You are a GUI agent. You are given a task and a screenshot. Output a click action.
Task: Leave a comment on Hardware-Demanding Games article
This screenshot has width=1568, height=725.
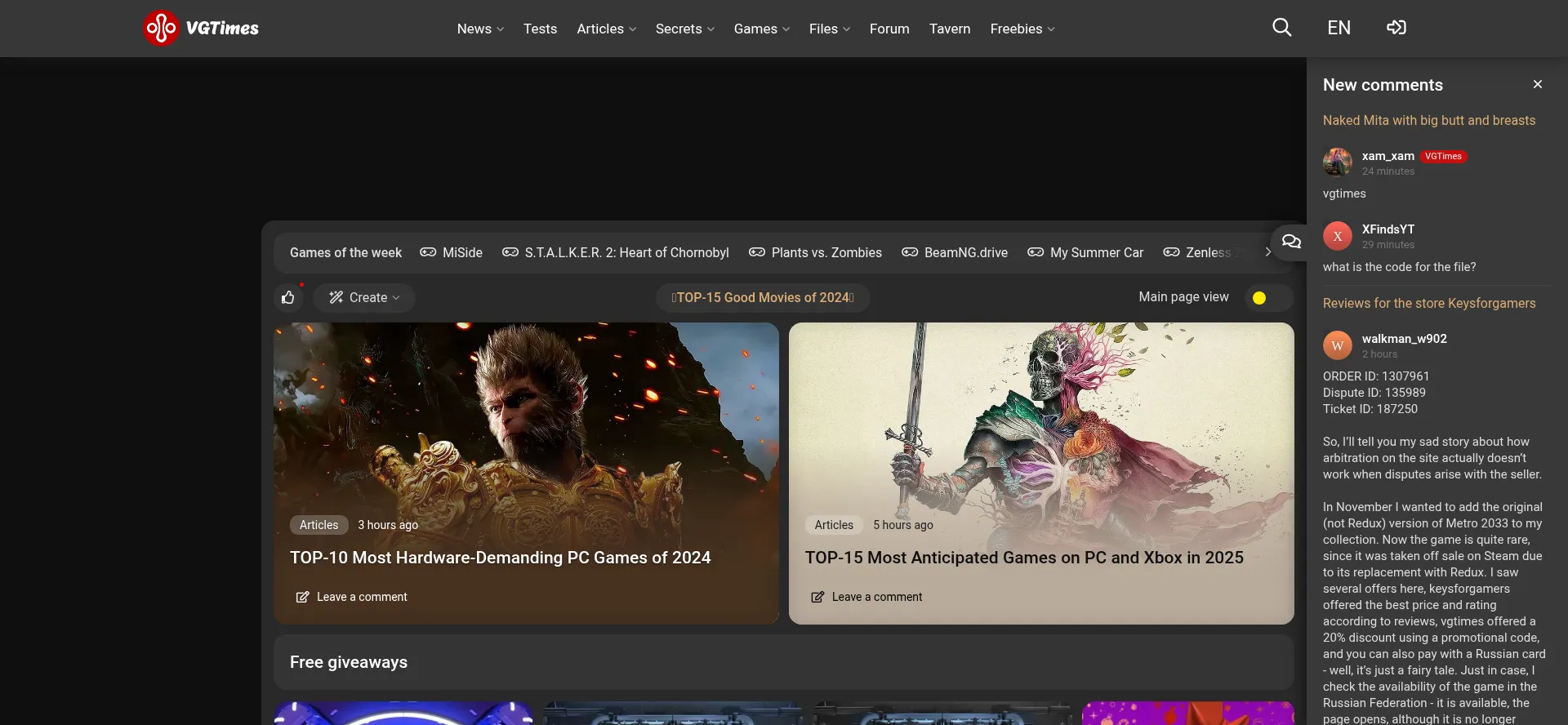pos(351,597)
